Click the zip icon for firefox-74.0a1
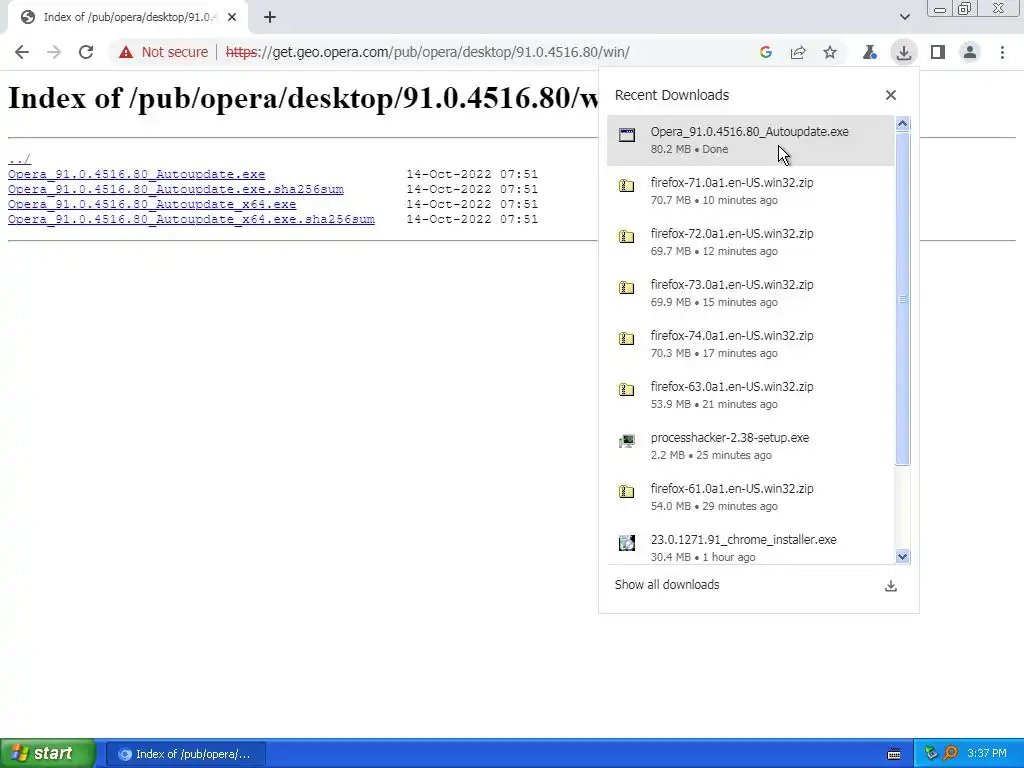 627,338
